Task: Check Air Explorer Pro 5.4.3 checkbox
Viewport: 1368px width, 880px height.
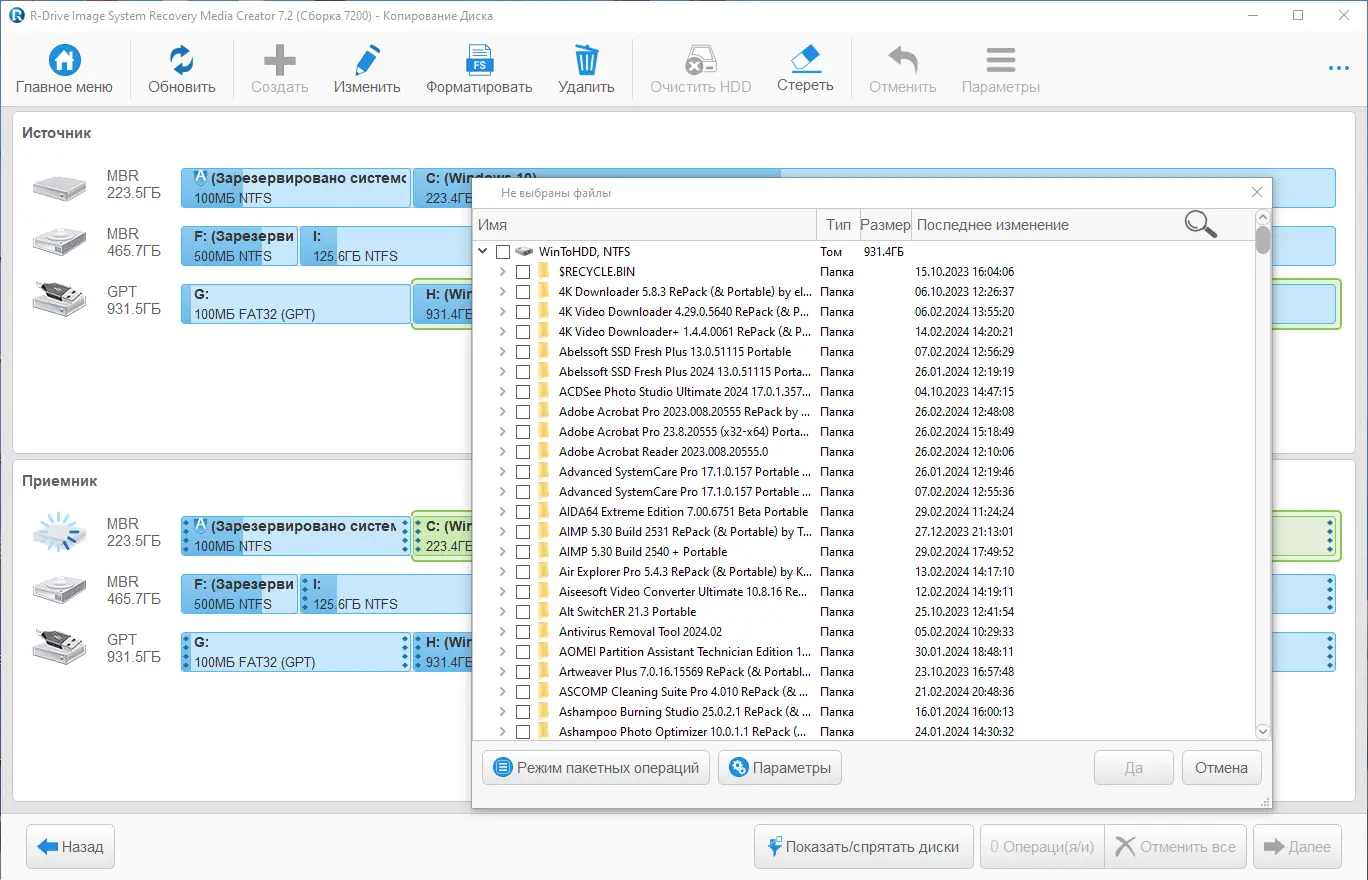Action: [x=523, y=572]
